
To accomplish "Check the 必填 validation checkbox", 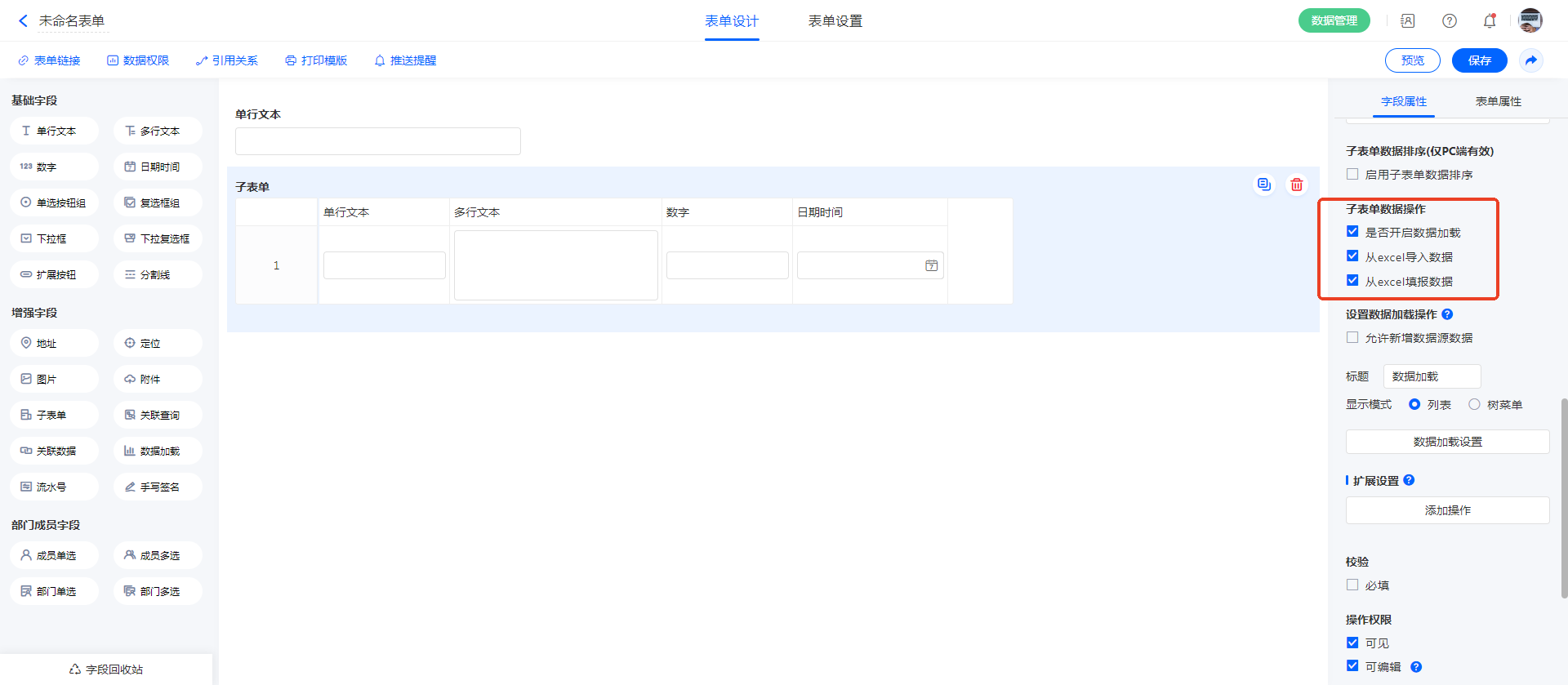I will tap(1352, 585).
